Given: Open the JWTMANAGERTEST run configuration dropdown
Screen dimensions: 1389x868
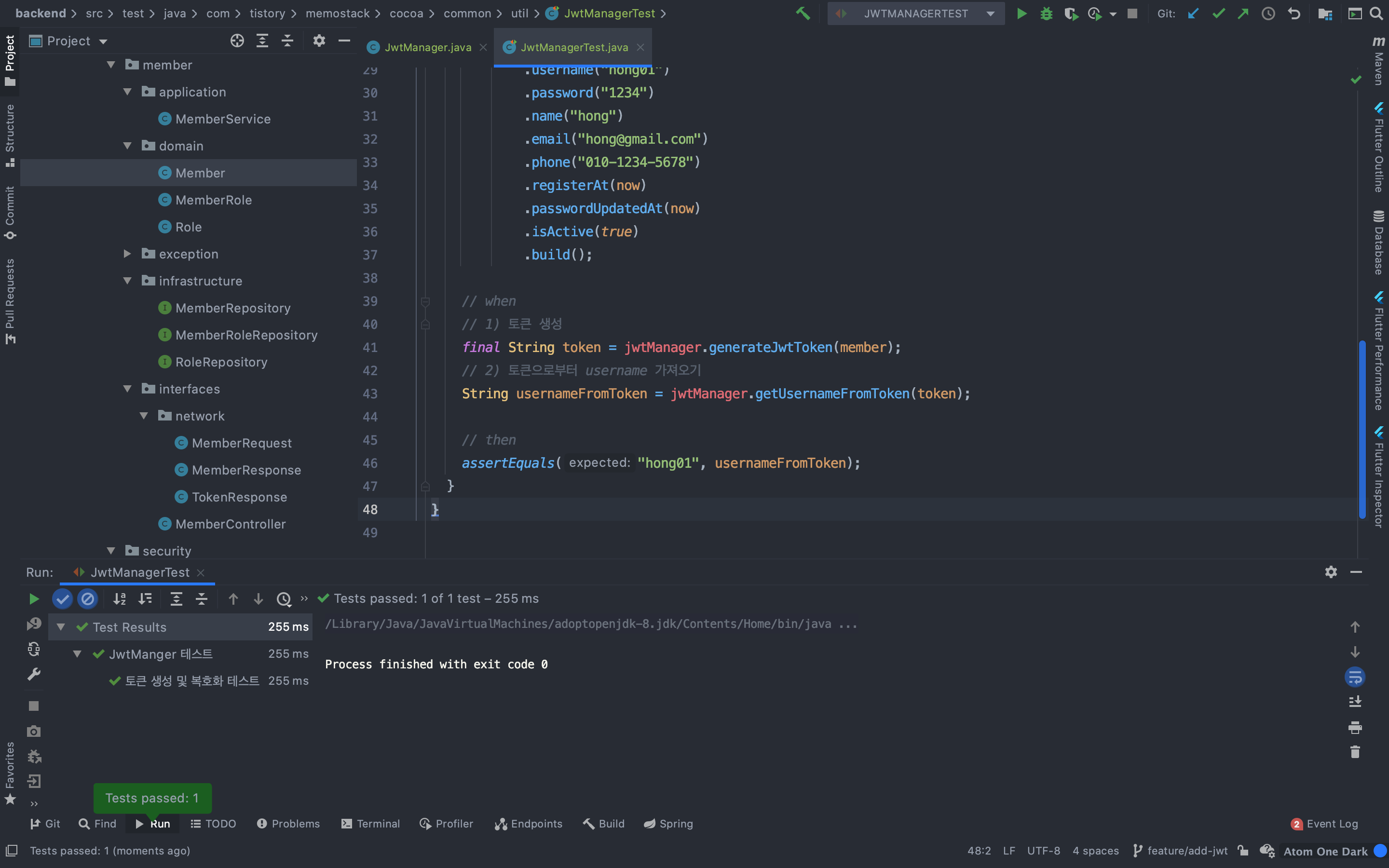Looking at the screenshot, I should point(916,13).
